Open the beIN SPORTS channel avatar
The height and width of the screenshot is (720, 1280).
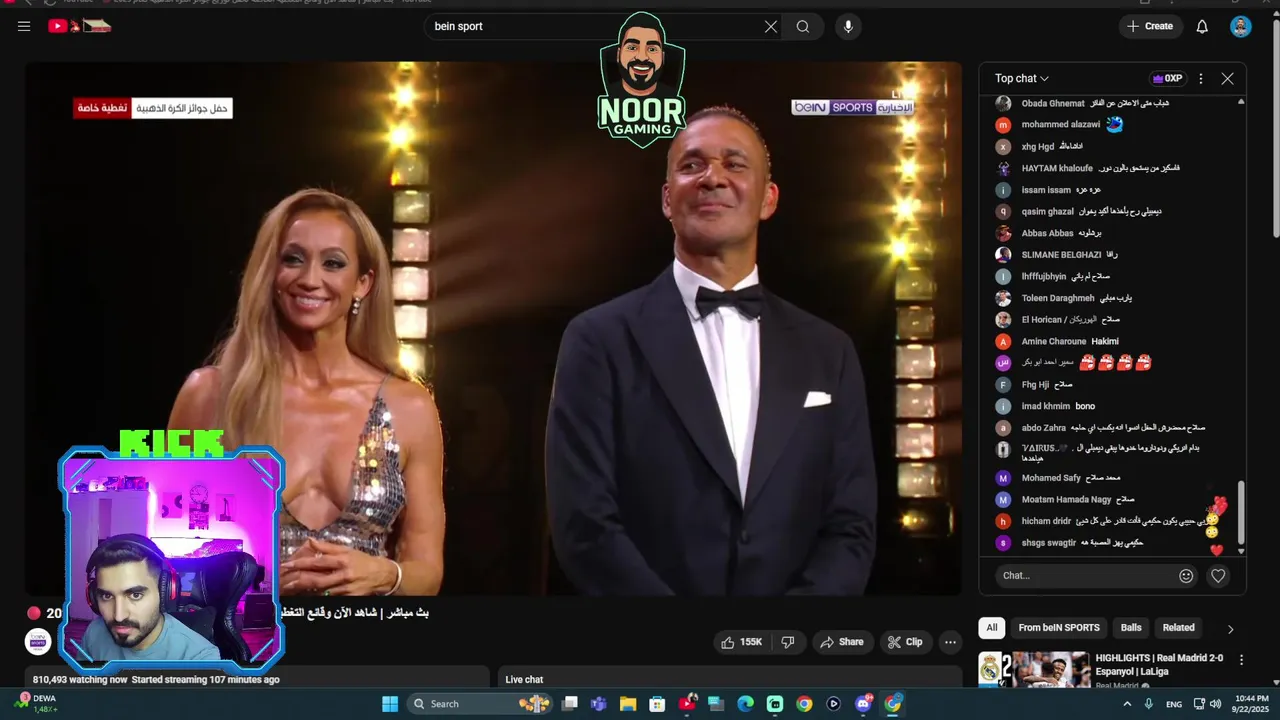pyautogui.click(x=38, y=642)
